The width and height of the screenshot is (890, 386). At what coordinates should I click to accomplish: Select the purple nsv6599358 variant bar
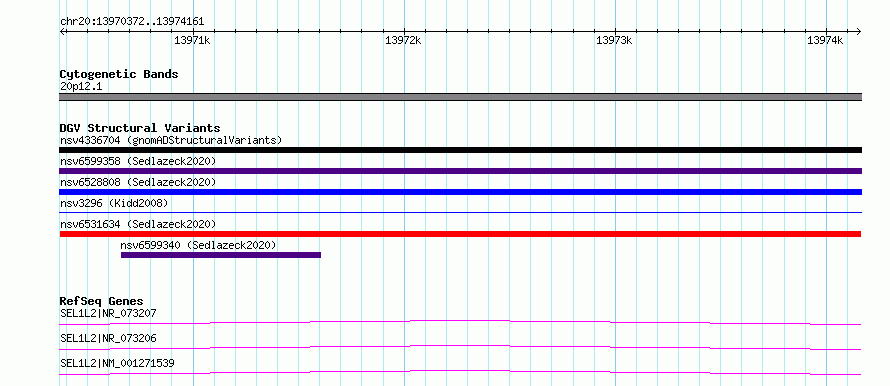(x=460, y=171)
